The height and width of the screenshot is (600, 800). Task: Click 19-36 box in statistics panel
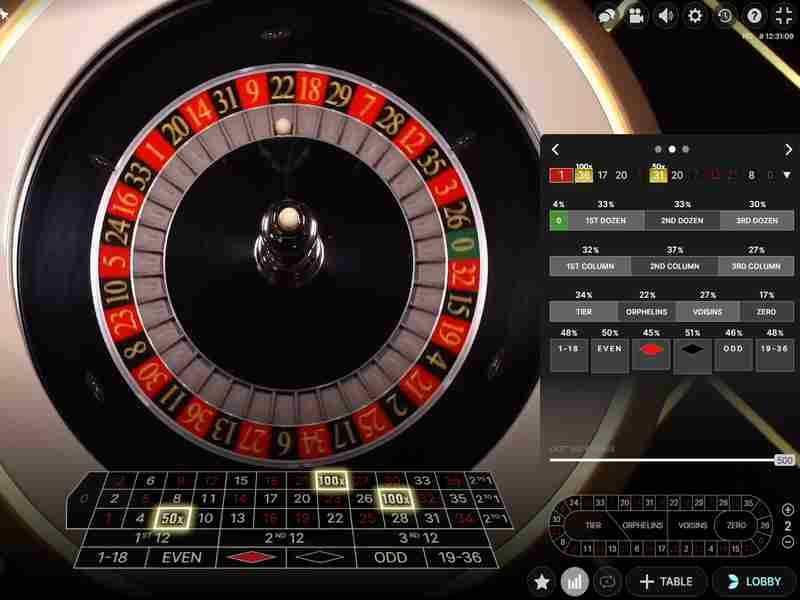(x=774, y=354)
